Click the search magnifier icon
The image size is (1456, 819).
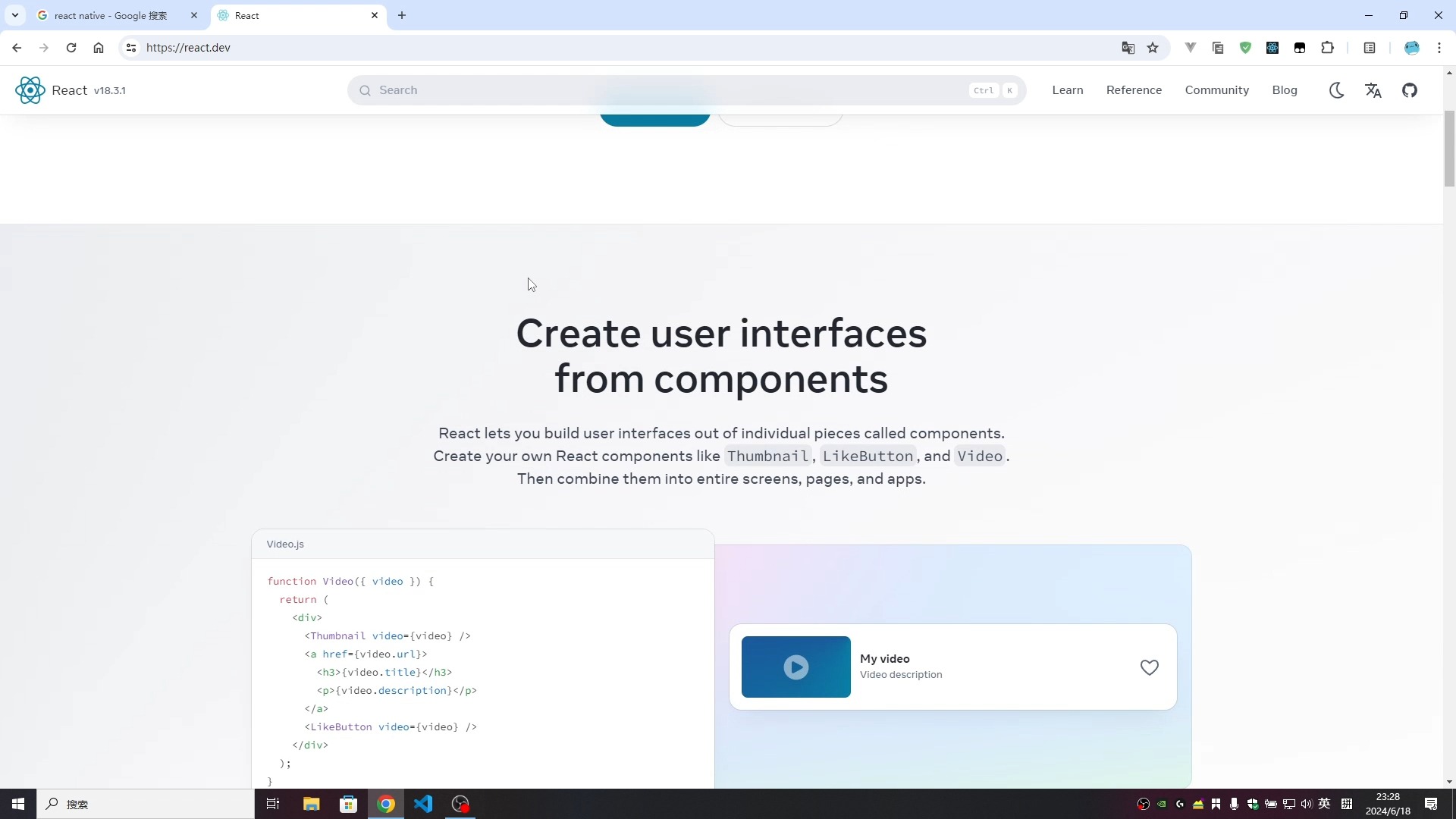pyautogui.click(x=365, y=90)
